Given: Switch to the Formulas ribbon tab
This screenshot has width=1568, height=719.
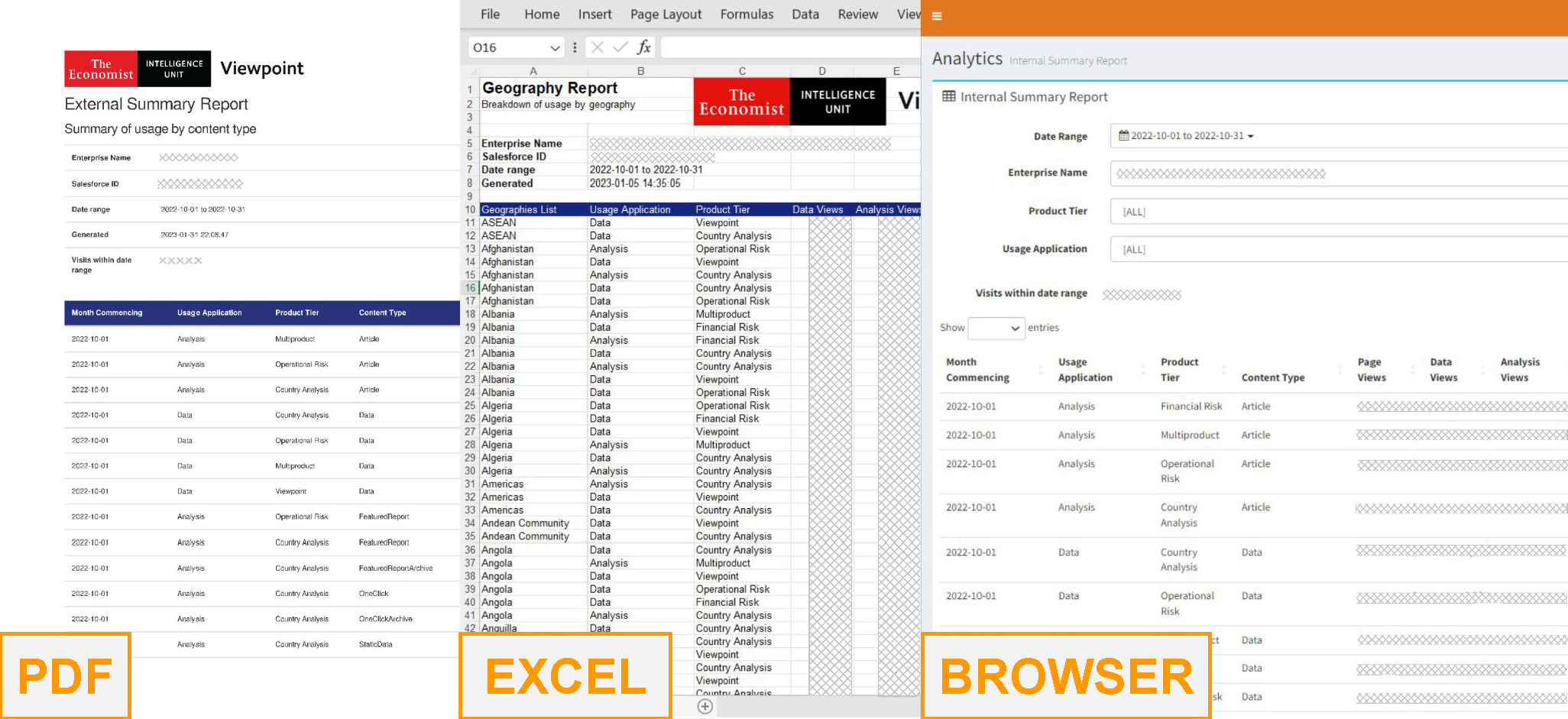Looking at the screenshot, I should [x=747, y=14].
